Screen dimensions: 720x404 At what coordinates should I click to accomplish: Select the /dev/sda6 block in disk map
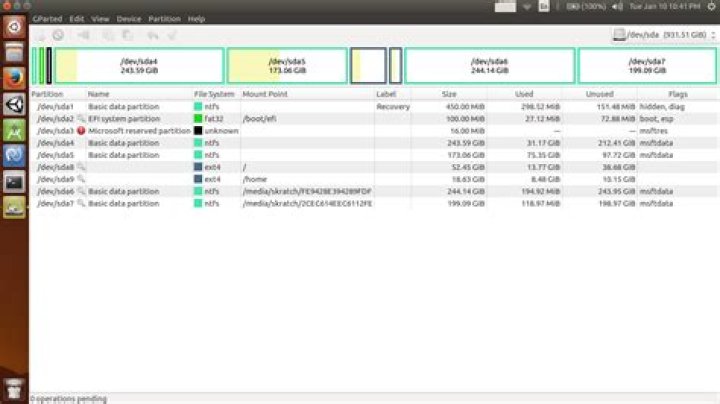pos(489,66)
